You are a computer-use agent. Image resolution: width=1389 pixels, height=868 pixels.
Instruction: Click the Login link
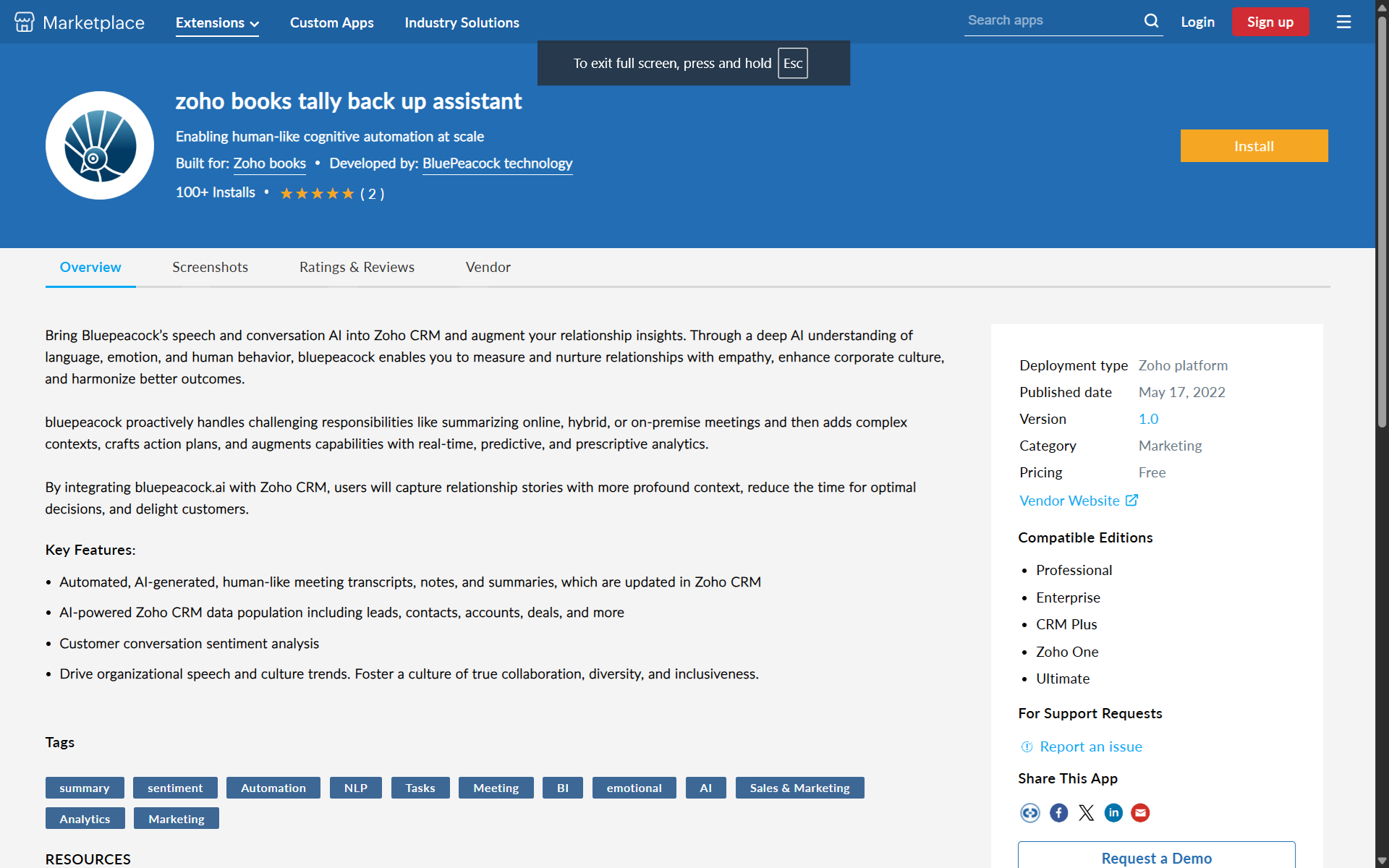[1197, 22]
